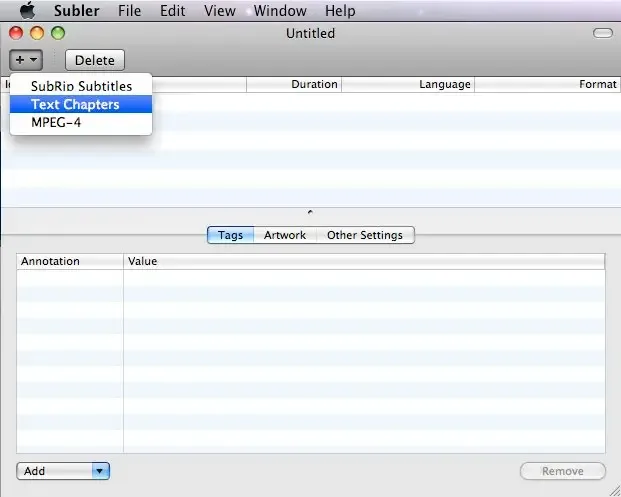Open the File menu
621x497 pixels.
click(x=129, y=11)
